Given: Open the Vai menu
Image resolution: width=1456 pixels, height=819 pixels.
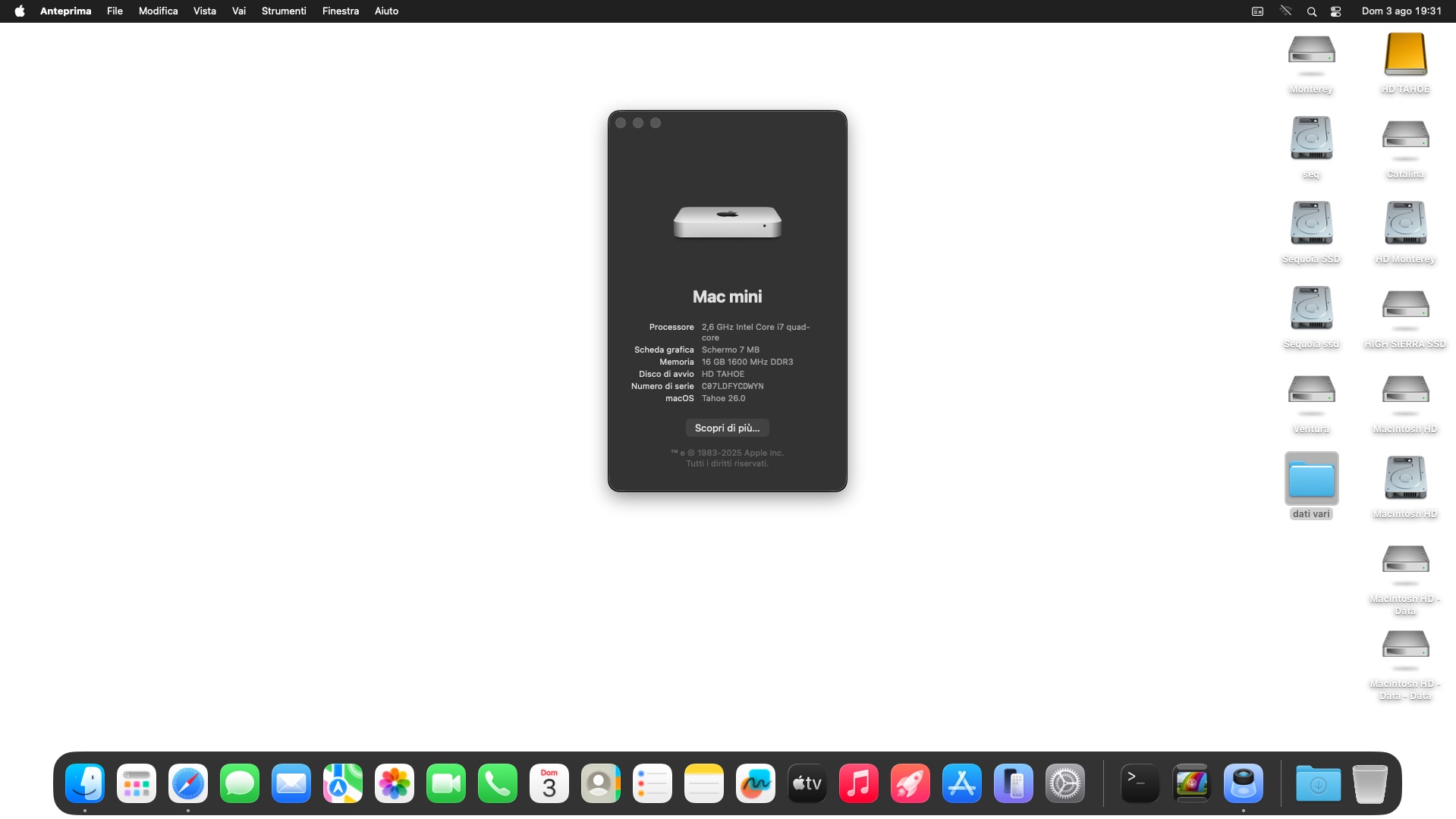Looking at the screenshot, I should tap(239, 11).
